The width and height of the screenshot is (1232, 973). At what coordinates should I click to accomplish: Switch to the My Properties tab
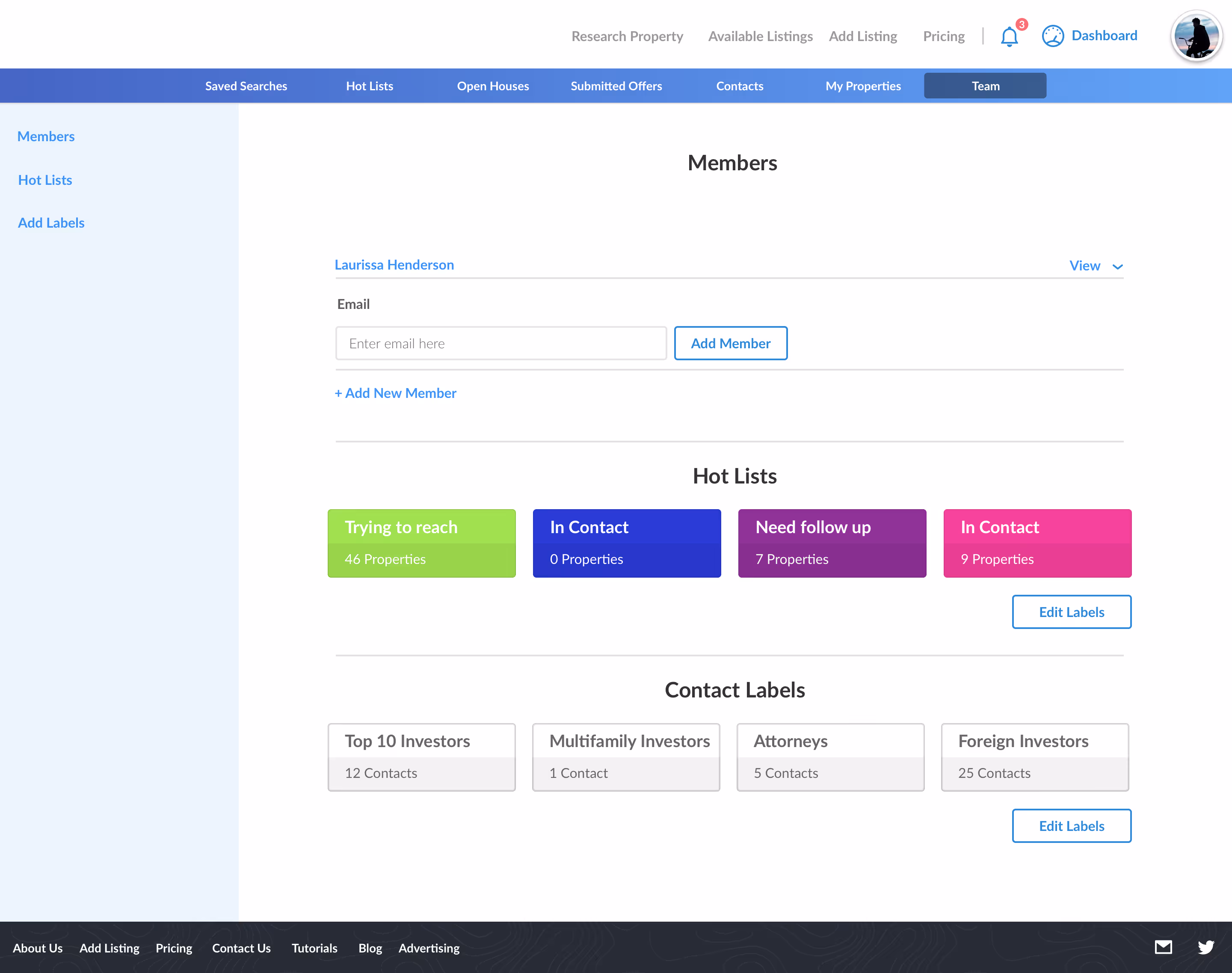[863, 86]
